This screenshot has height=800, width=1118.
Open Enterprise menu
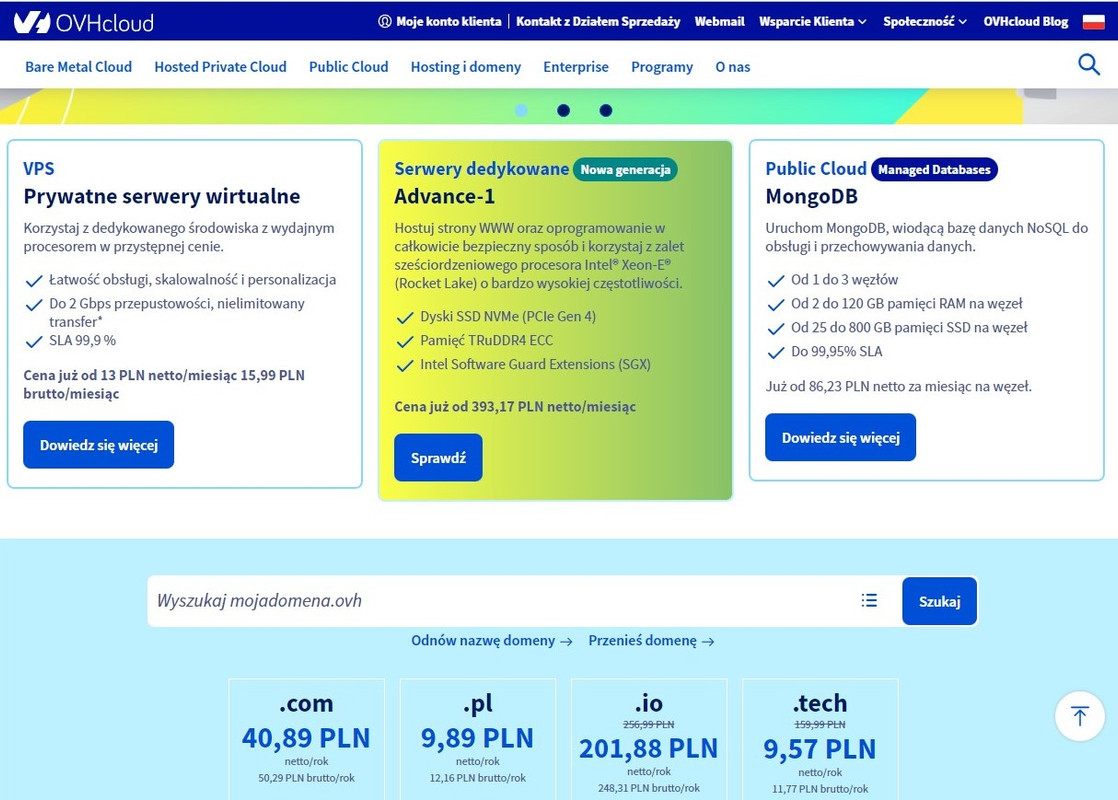coord(576,67)
